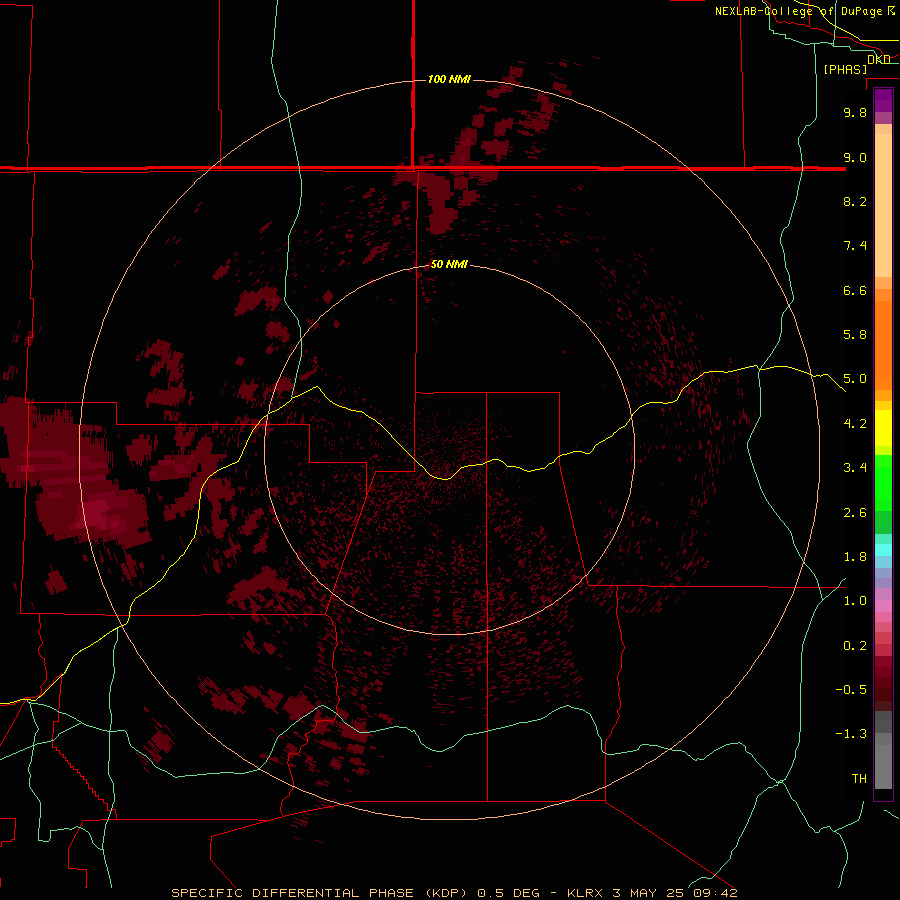Click the 5.8 scale value
The width and height of the screenshot is (900, 900).
coord(855,335)
